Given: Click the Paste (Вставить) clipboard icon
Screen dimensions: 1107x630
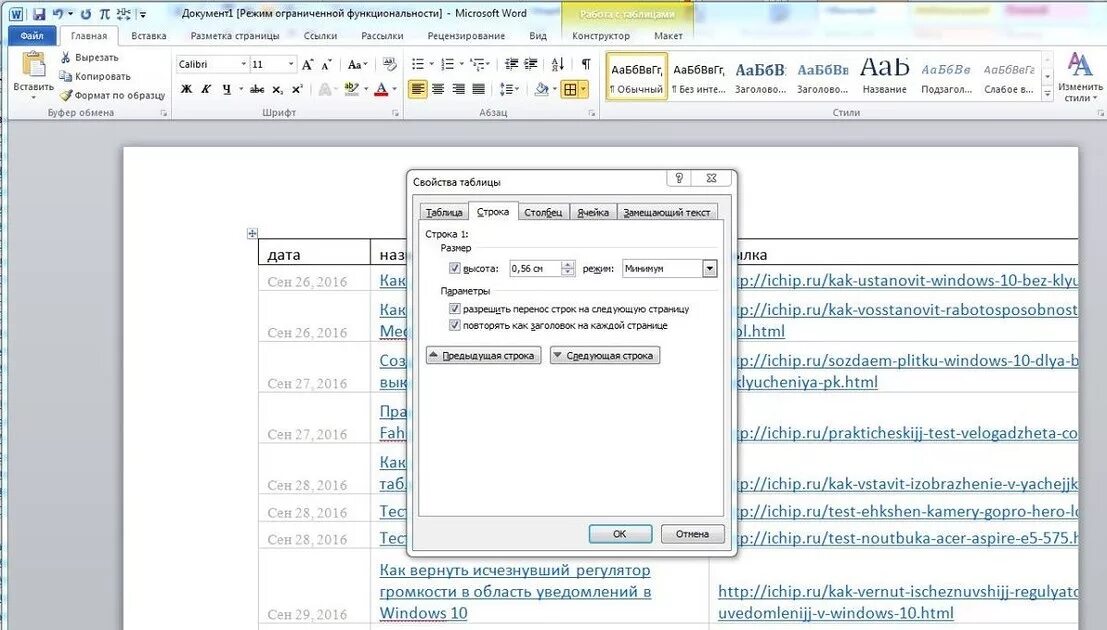Looking at the screenshot, I should tap(32, 64).
